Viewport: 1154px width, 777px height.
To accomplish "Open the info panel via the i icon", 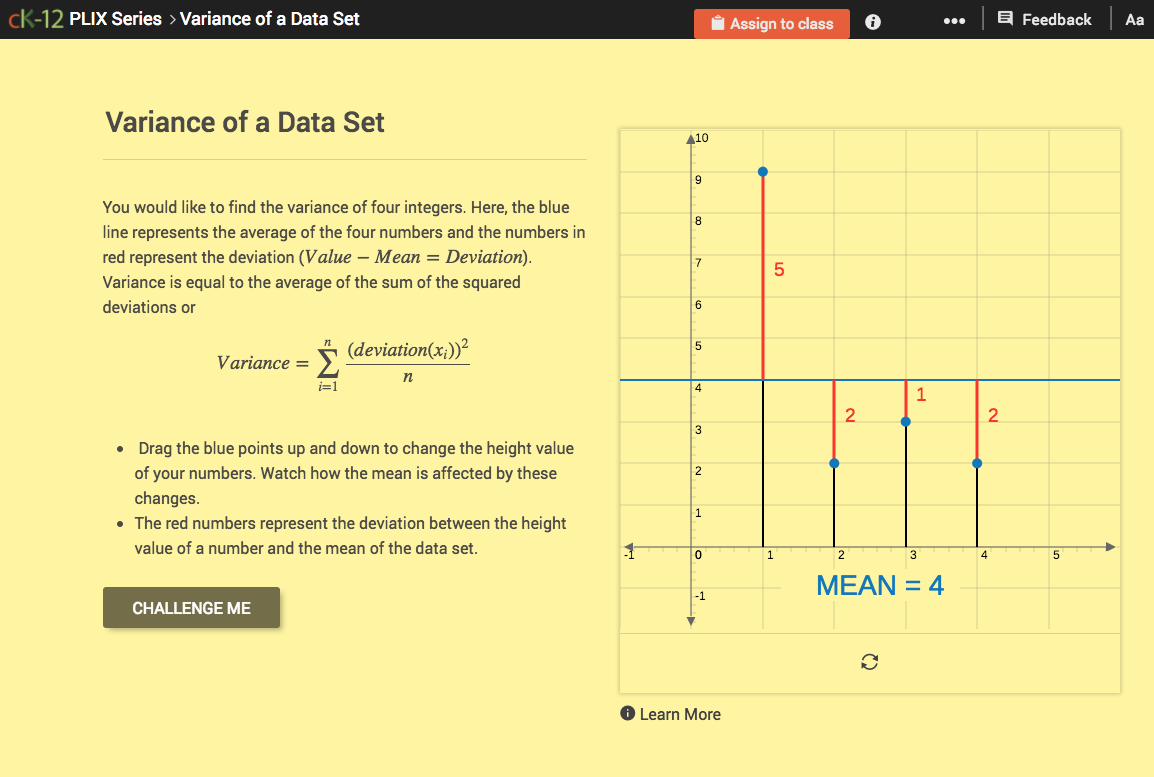I will 872,22.
